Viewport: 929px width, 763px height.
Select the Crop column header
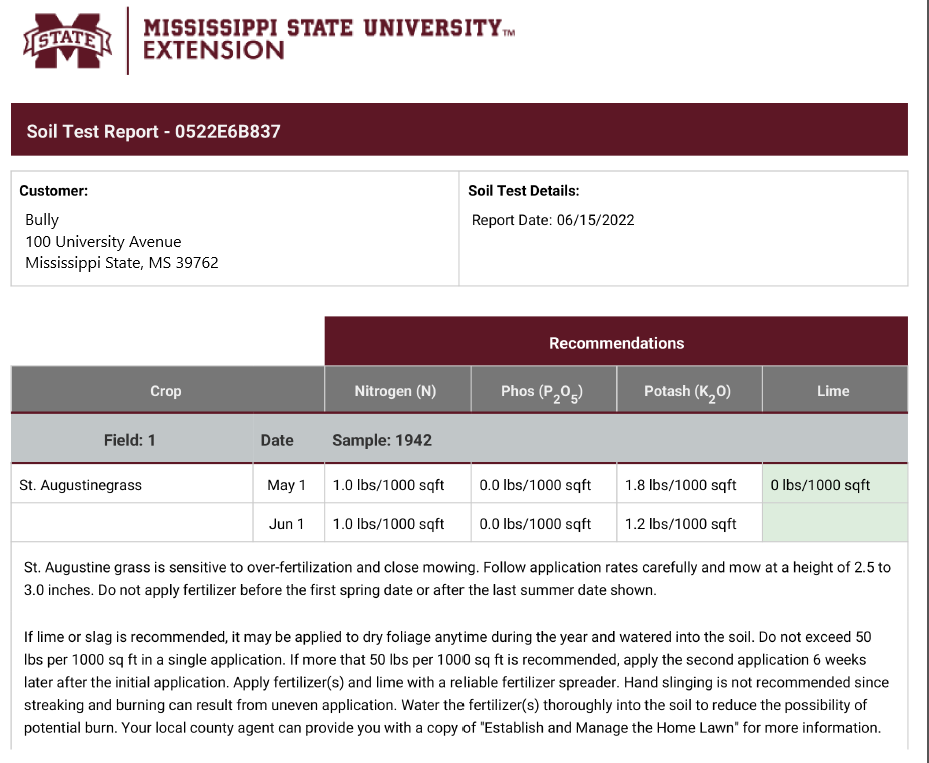(x=168, y=390)
